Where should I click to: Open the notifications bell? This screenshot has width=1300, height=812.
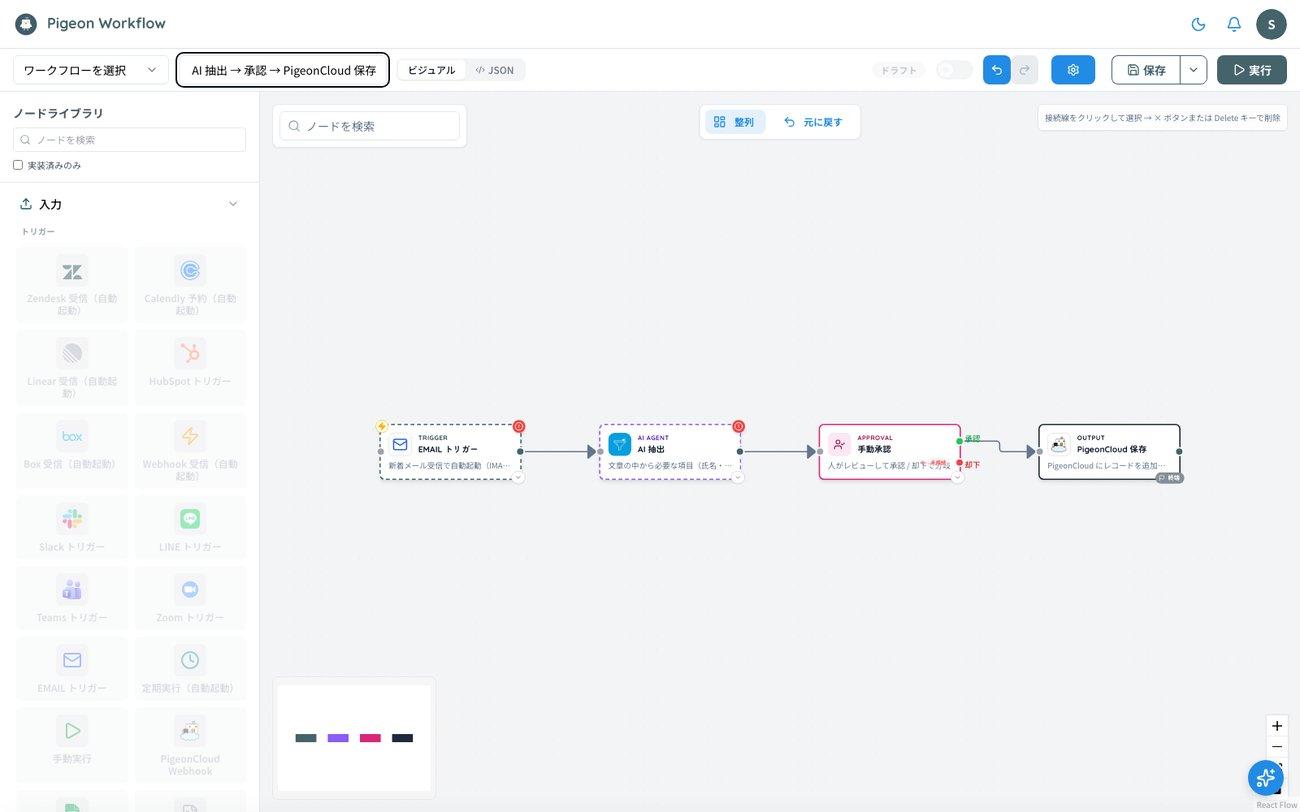(1234, 24)
